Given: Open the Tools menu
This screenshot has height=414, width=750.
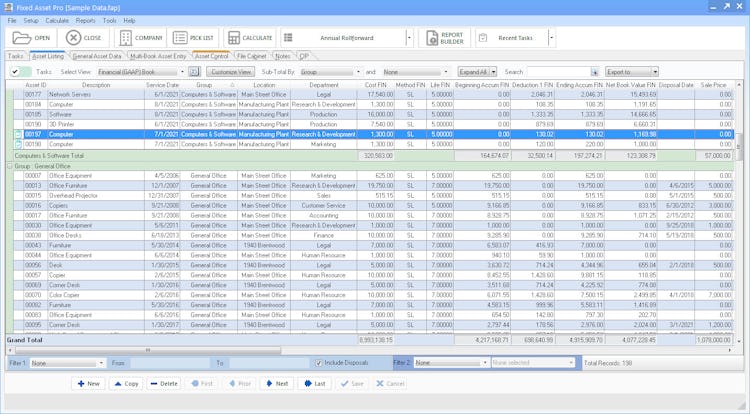Looking at the screenshot, I should tap(110, 21).
